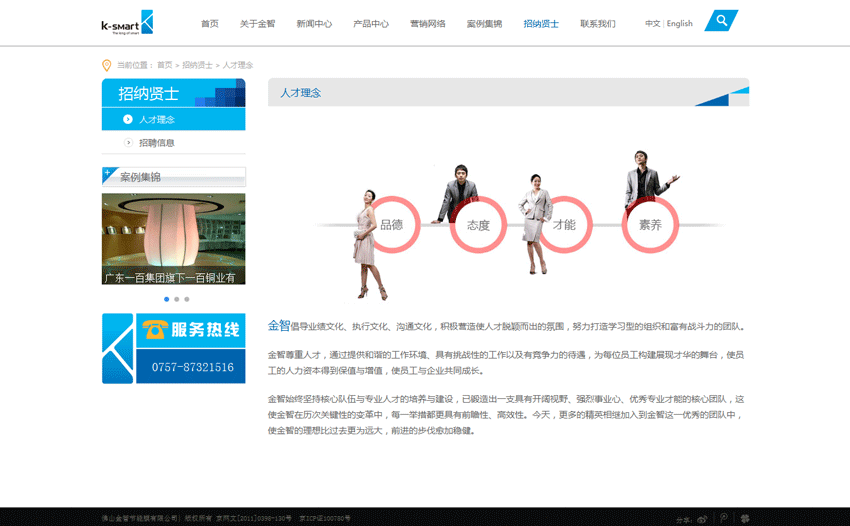850x526 pixels.
Task: Go to 联系我们 page
Action: 598,24
